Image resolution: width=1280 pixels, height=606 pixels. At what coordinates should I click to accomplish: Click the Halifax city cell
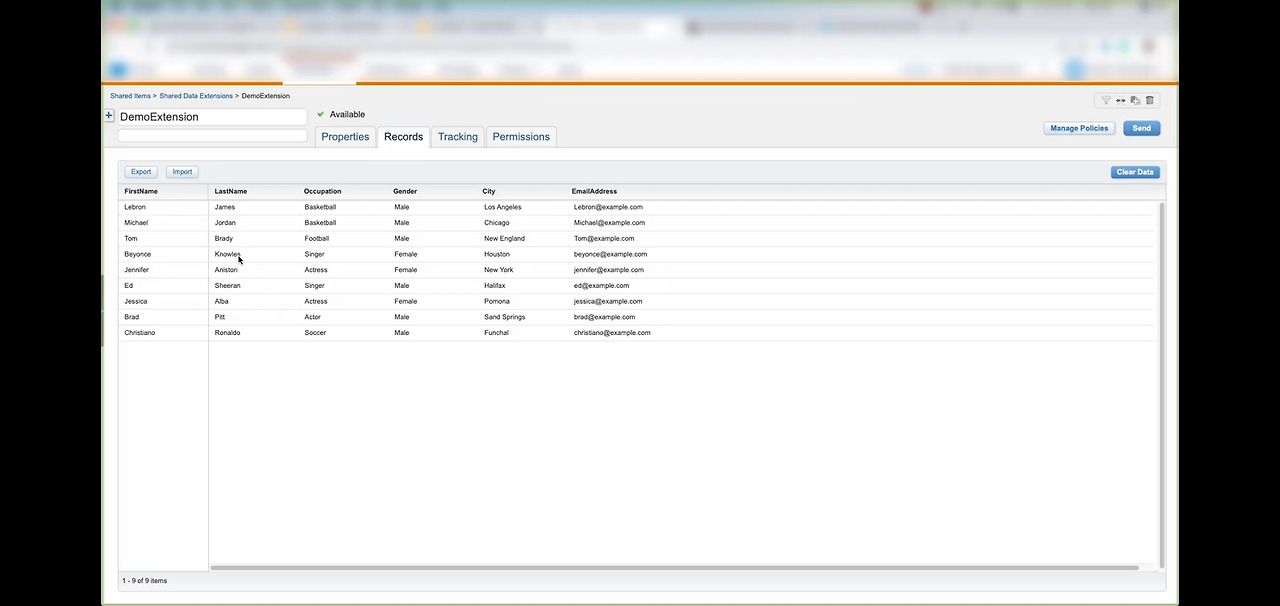click(495, 286)
